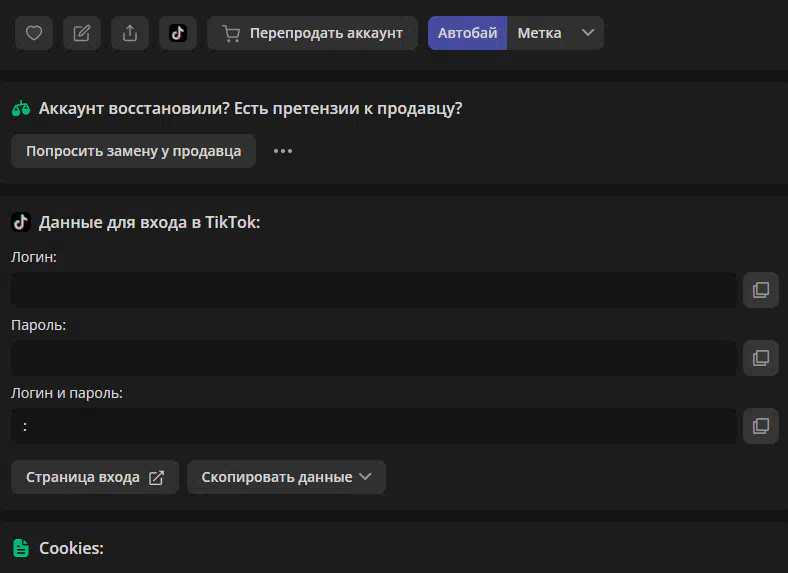The width and height of the screenshot is (788, 573).
Task: Open the Страница входа external link
Action: tap(94, 477)
